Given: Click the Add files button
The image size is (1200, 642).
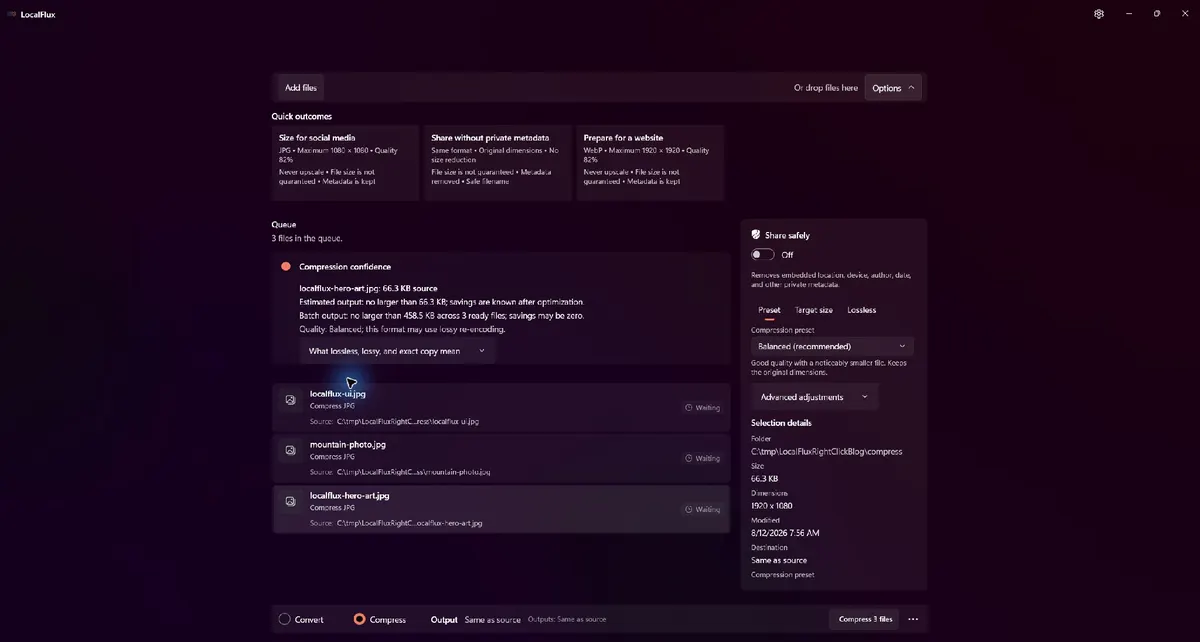Looking at the screenshot, I should (301, 88).
